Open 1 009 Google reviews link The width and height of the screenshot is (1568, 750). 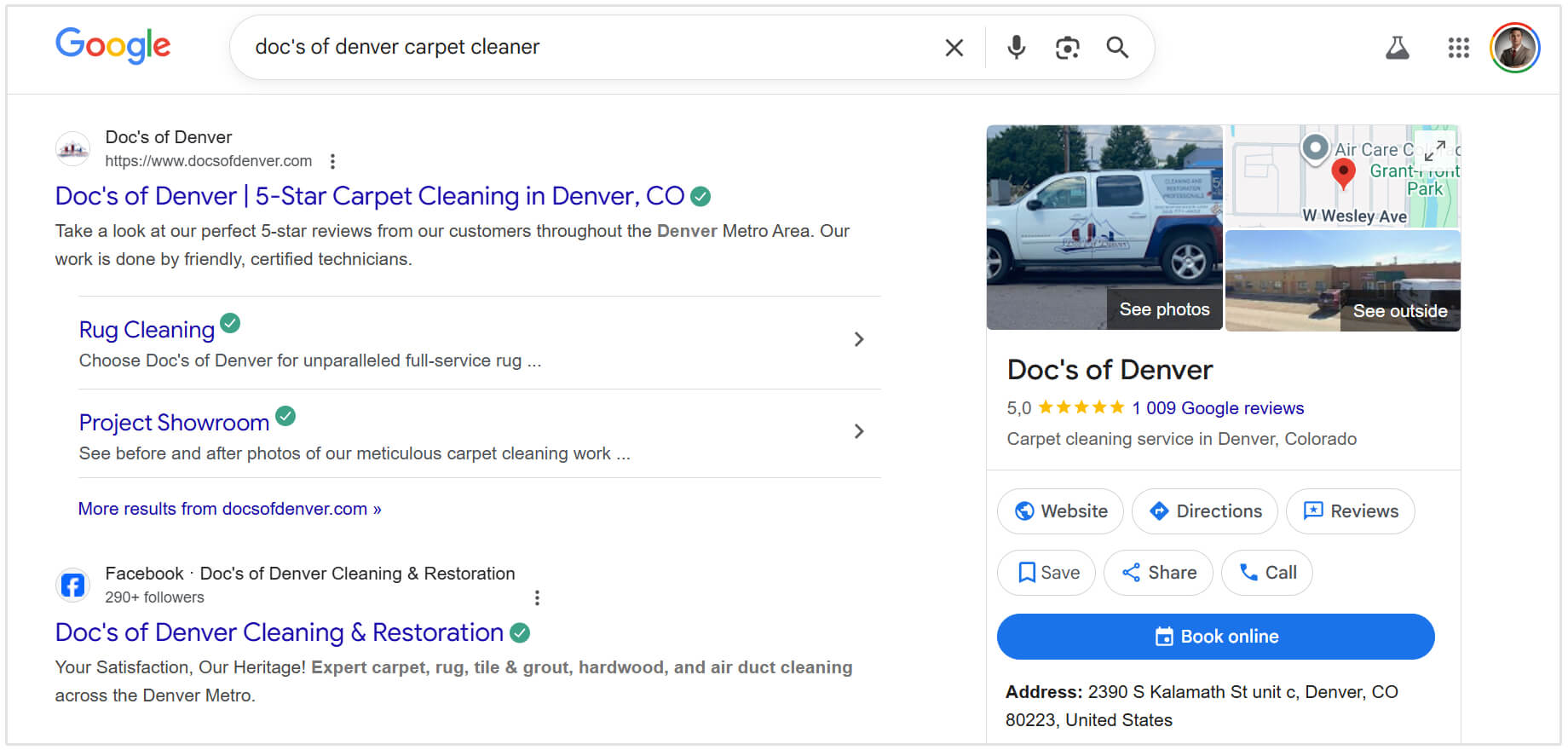(x=1217, y=408)
